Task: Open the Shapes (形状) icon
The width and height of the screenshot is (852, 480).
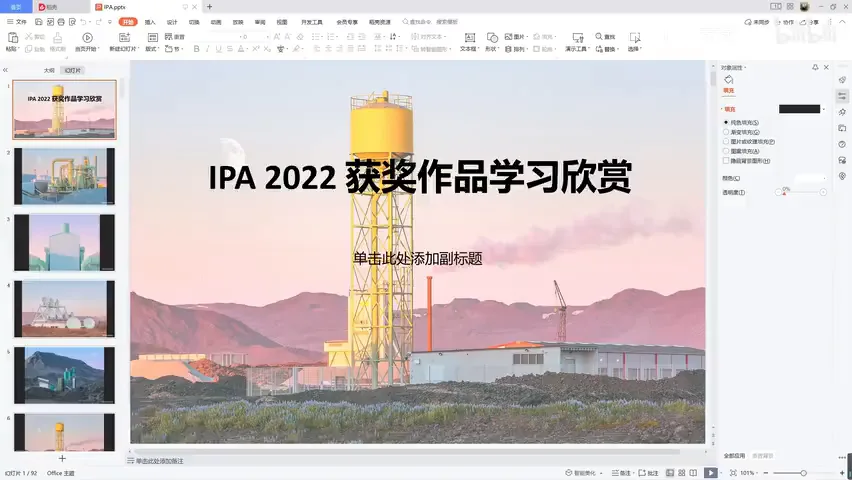Action: (492, 38)
